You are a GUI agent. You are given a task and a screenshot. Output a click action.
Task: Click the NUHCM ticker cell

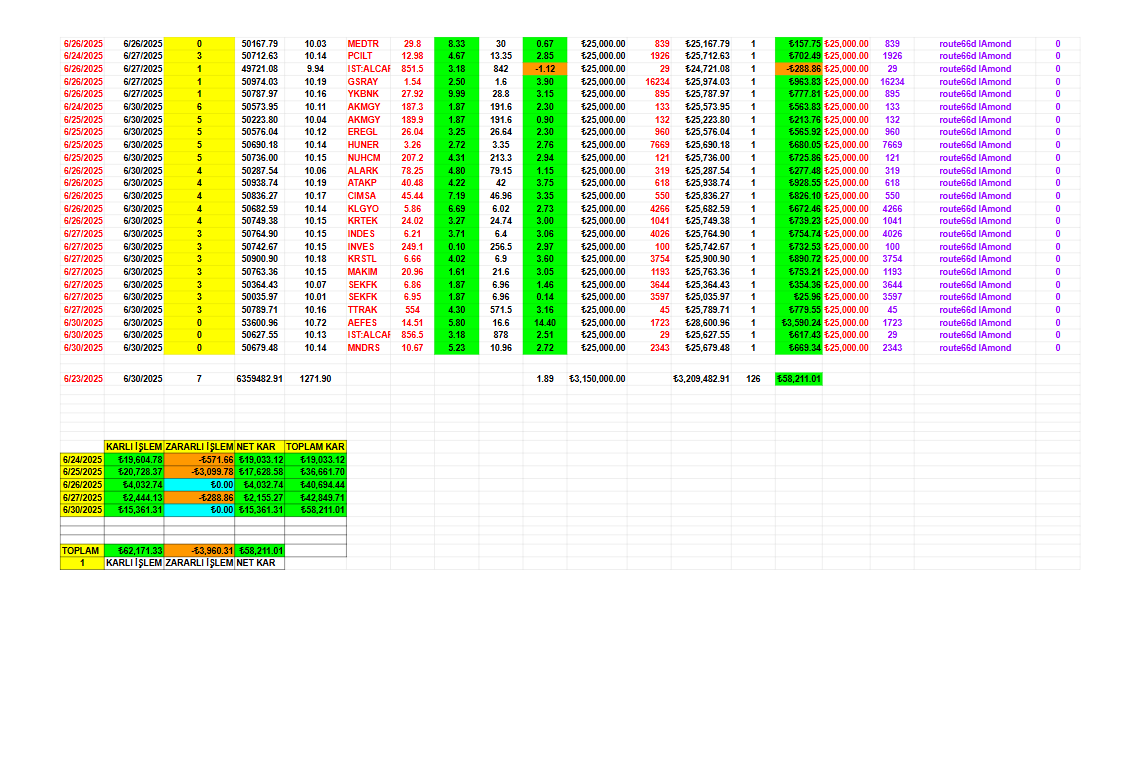click(x=368, y=157)
